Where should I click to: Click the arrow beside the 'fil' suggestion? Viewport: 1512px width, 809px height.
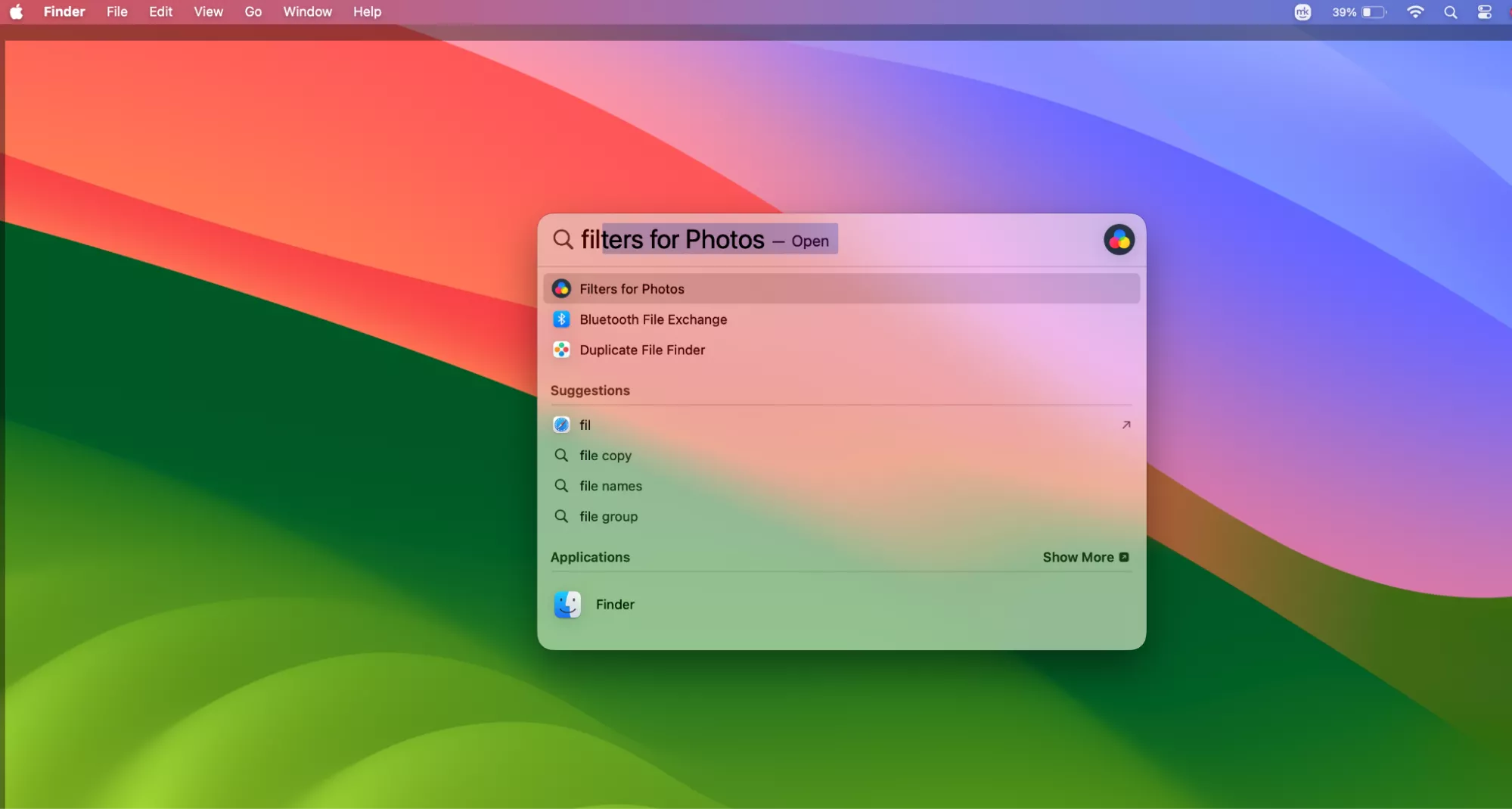(x=1125, y=425)
